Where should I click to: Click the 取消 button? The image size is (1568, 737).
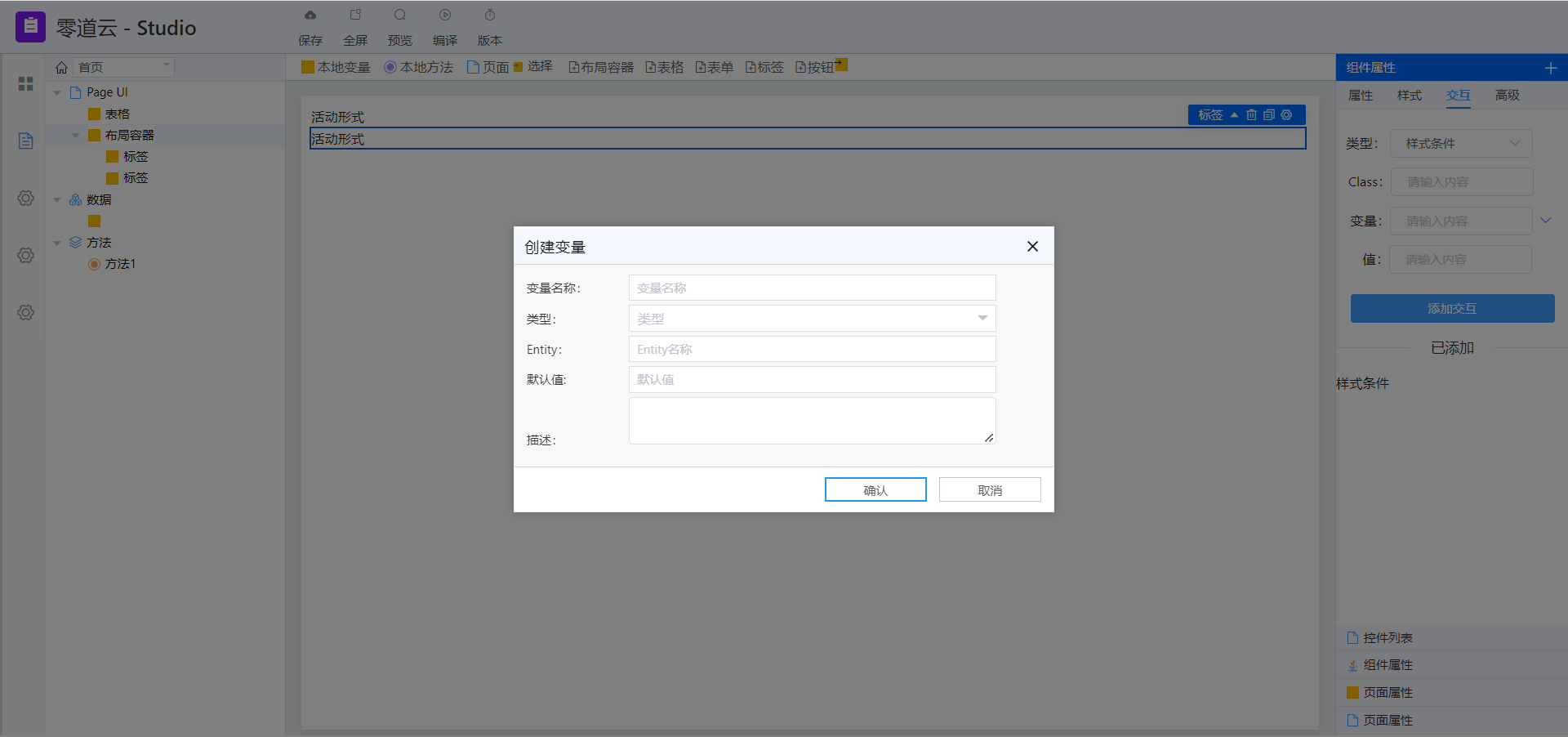coord(990,489)
